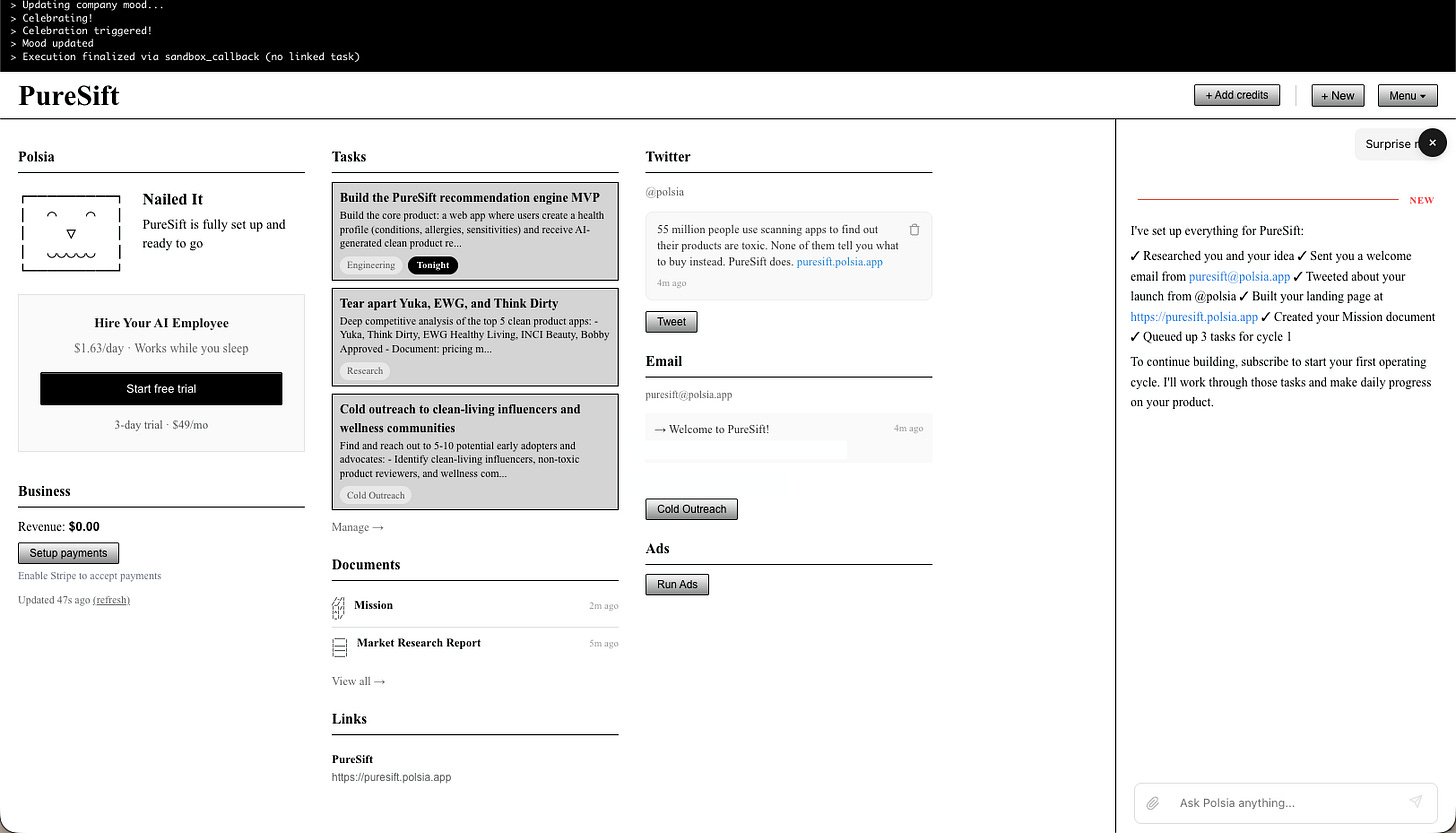The image size is (1456, 833).
Task: Delete the tweet with the trash icon
Action: (x=914, y=229)
